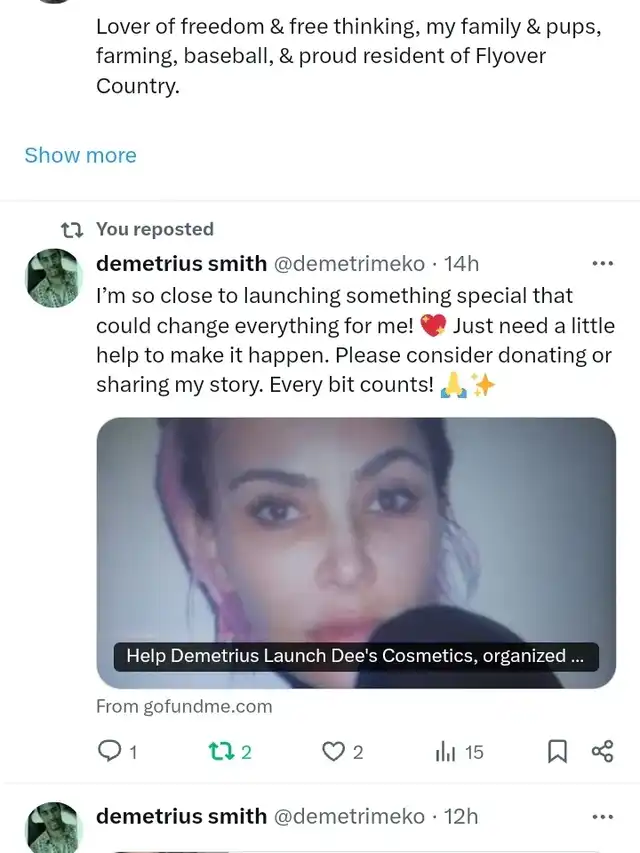Viewport: 640px width, 853px height.
Task: Open the "From gofundme.com" source link
Action: click(184, 706)
